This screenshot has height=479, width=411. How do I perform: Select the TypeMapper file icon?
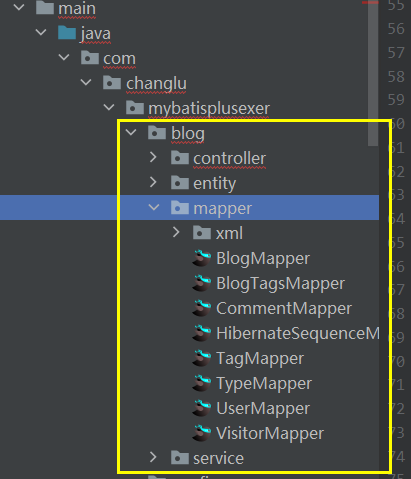click(202, 383)
